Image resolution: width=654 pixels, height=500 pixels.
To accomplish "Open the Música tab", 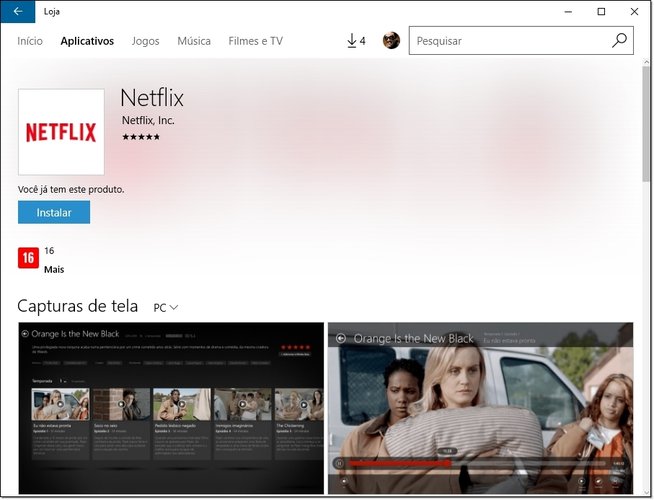I will [194, 41].
